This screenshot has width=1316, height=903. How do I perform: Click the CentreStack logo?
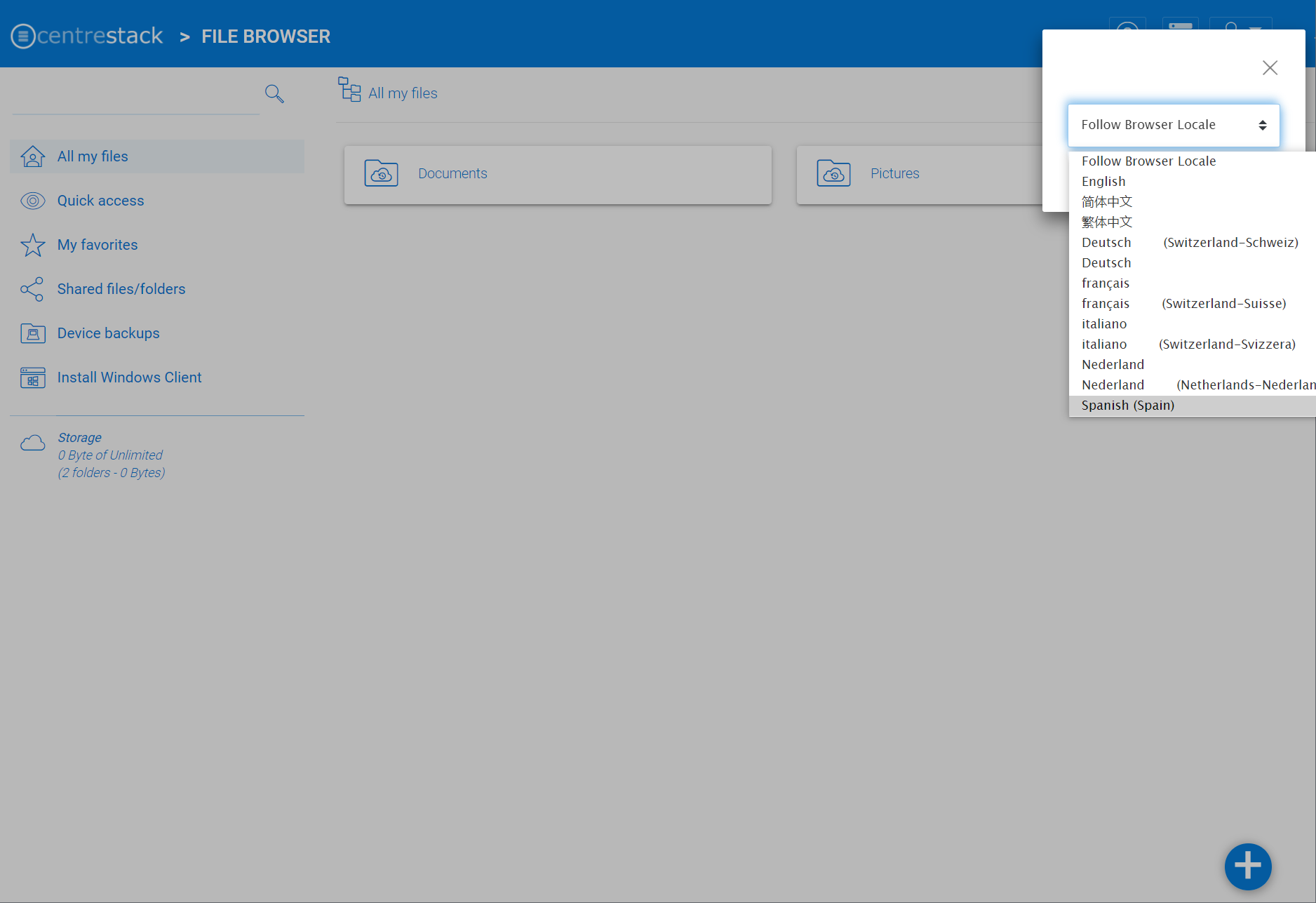[87, 36]
